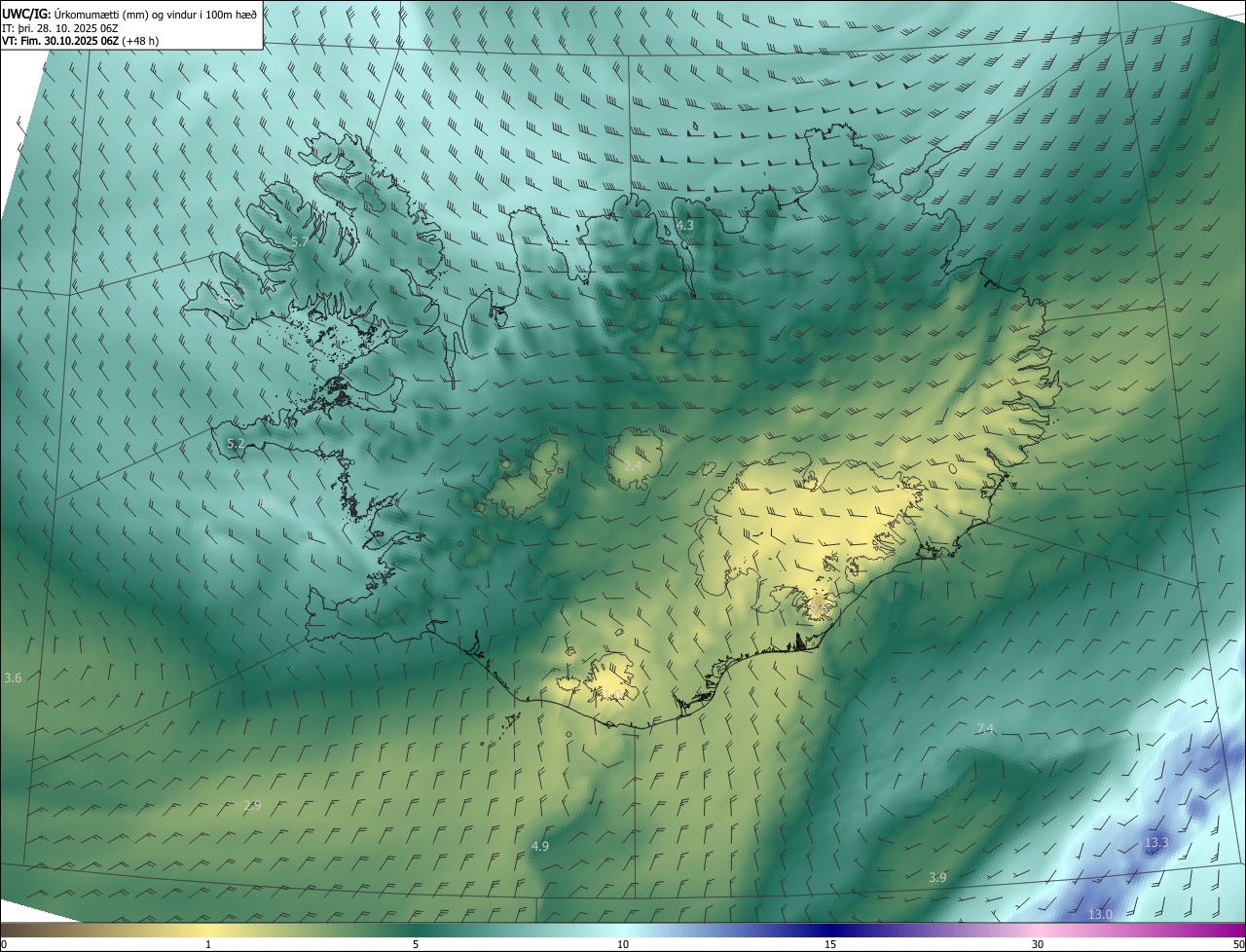Click the 4.9 value south of Iceland
The height and width of the screenshot is (952, 1246).
pos(540,847)
